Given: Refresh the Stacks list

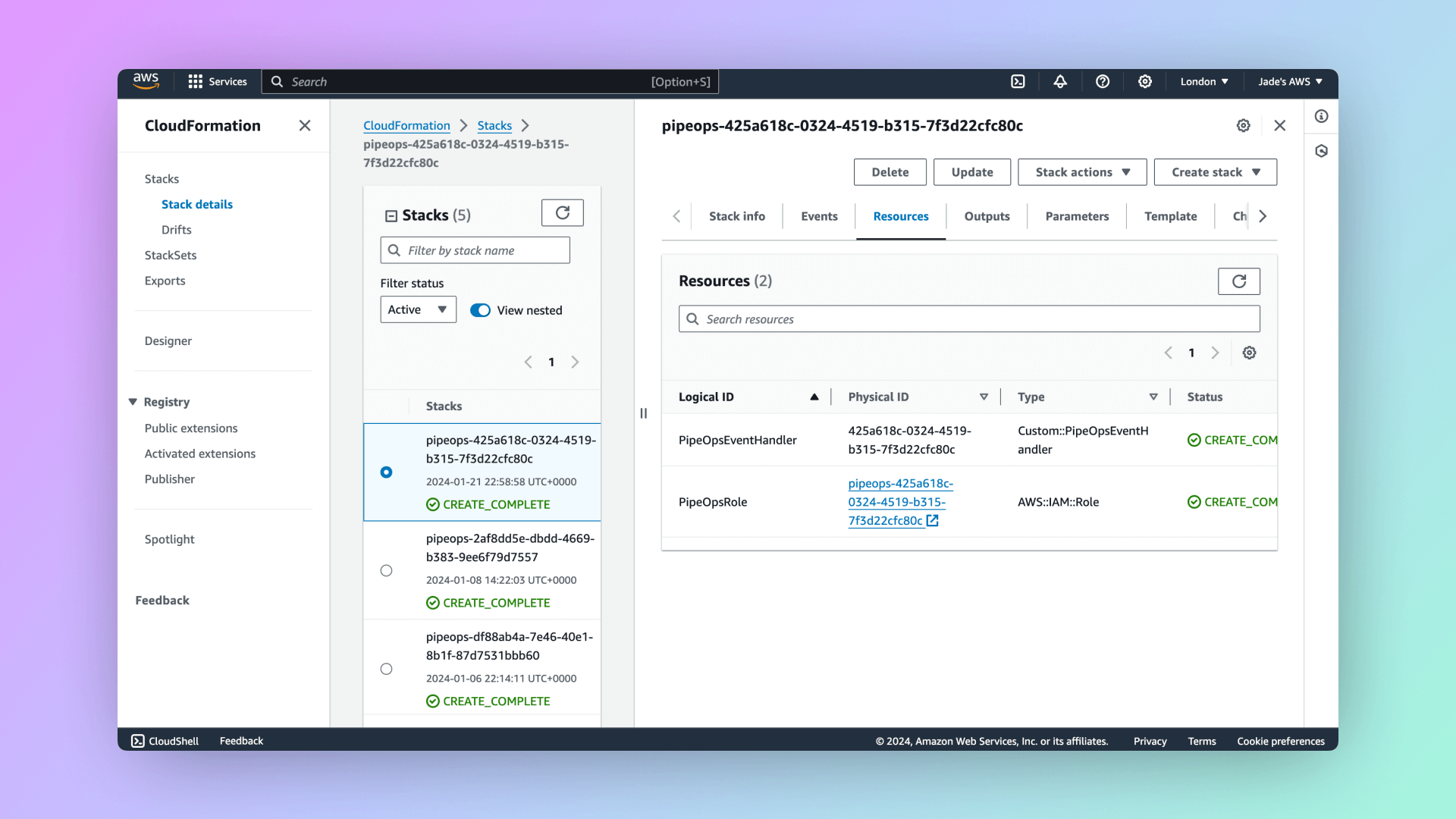Looking at the screenshot, I should click(x=563, y=213).
